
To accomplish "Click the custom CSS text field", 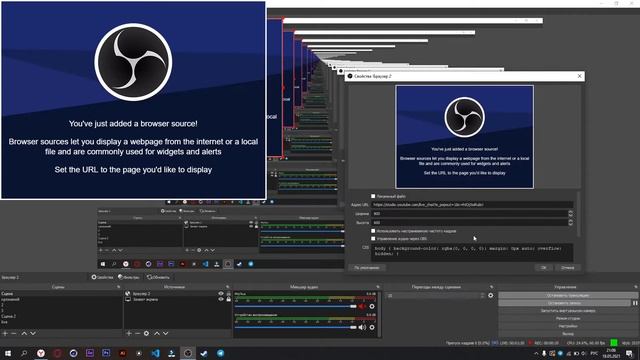I will (x=472, y=253).
